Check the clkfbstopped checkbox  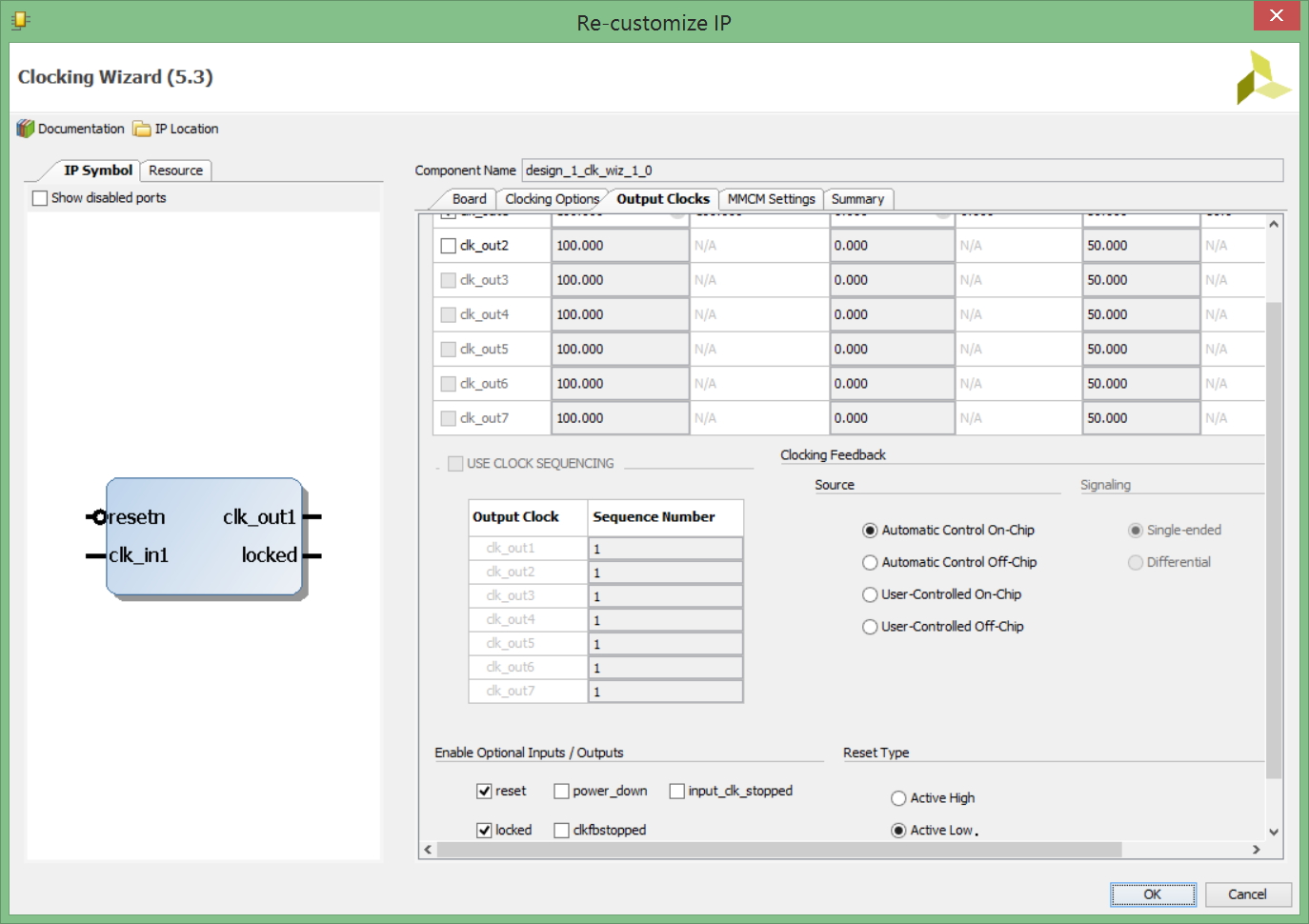point(562,831)
